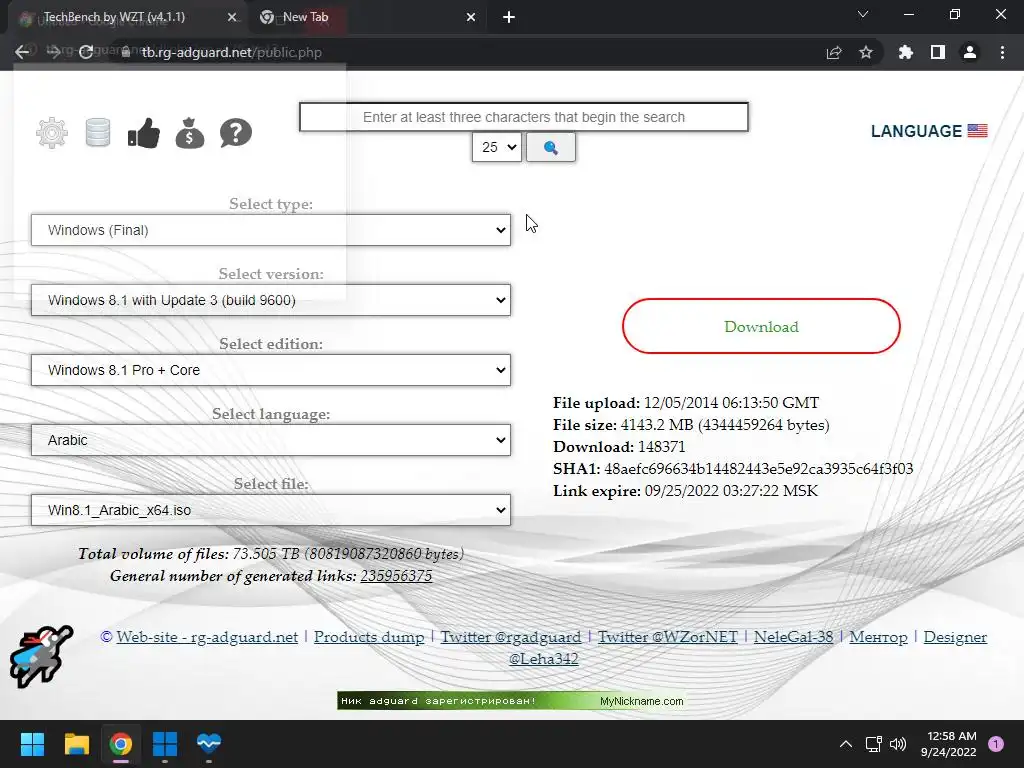Viewport: 1024px width, 768px height.
Task: Close the TechBench by WZT tab
Action: 232,18
